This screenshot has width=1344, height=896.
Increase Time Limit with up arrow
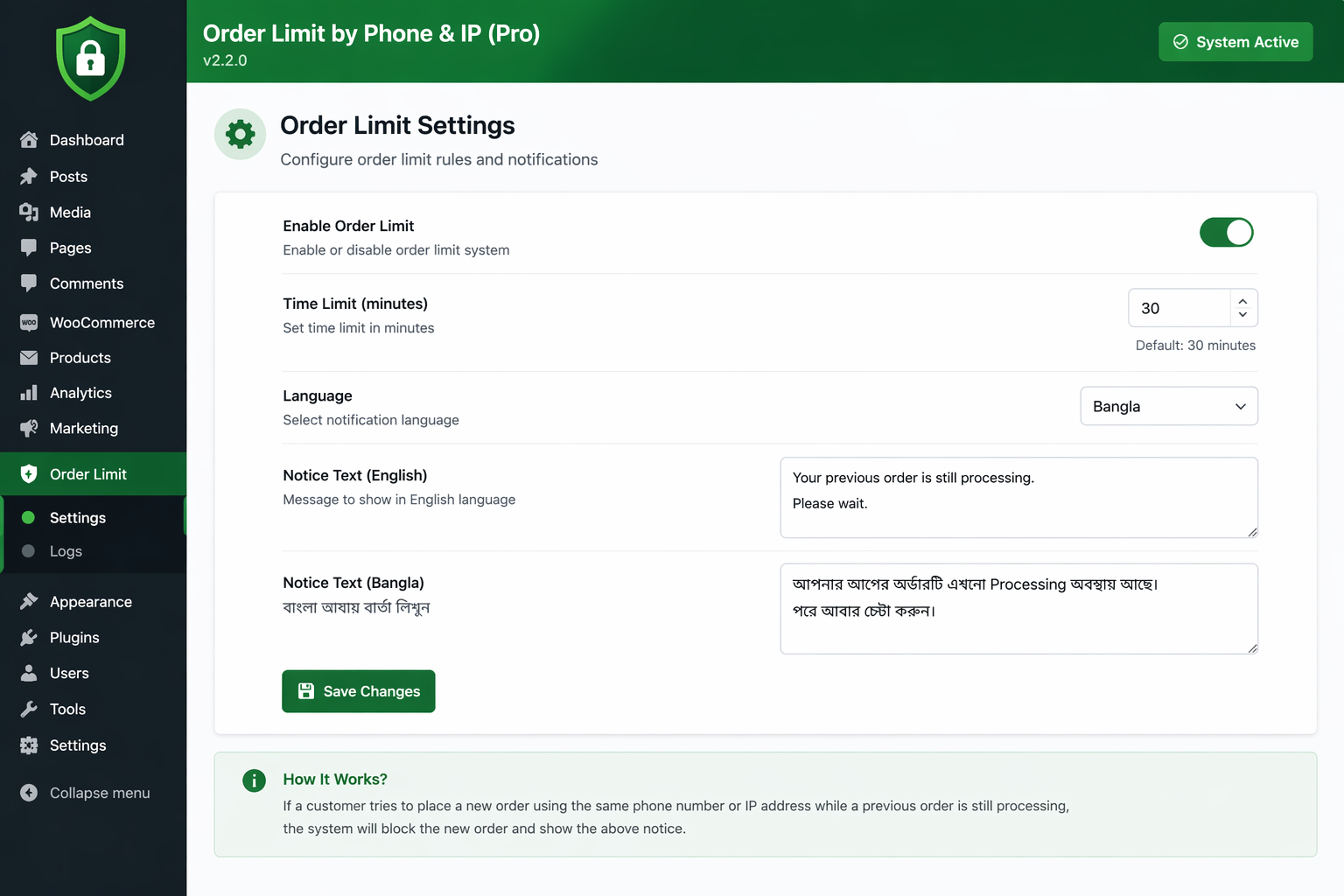1242,301
